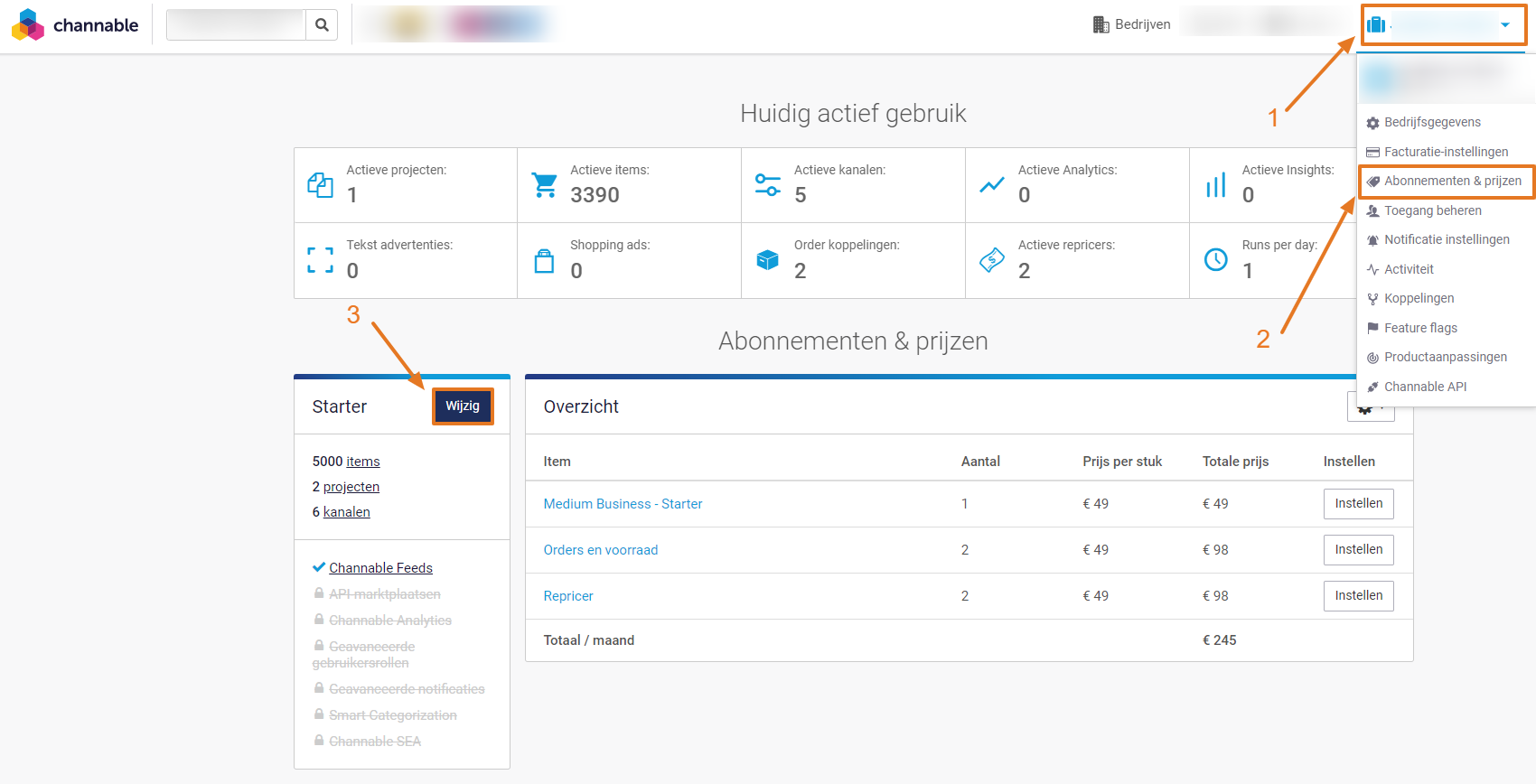Open the Repricer item link
The width and height of the screenshot is (1536, 784).
coord(568,596)
